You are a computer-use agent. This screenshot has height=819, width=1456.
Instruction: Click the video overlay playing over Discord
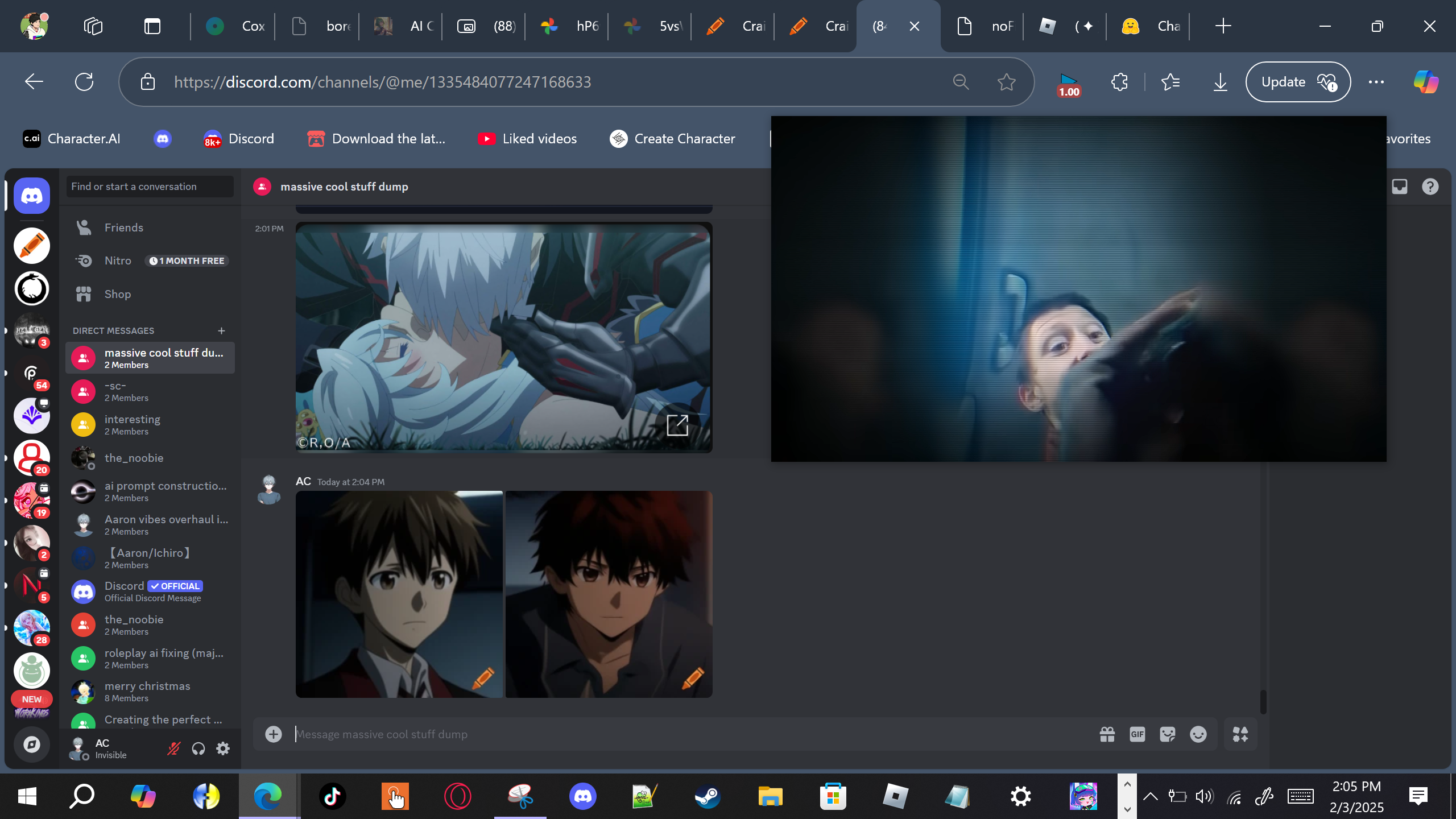(1079, 289)
